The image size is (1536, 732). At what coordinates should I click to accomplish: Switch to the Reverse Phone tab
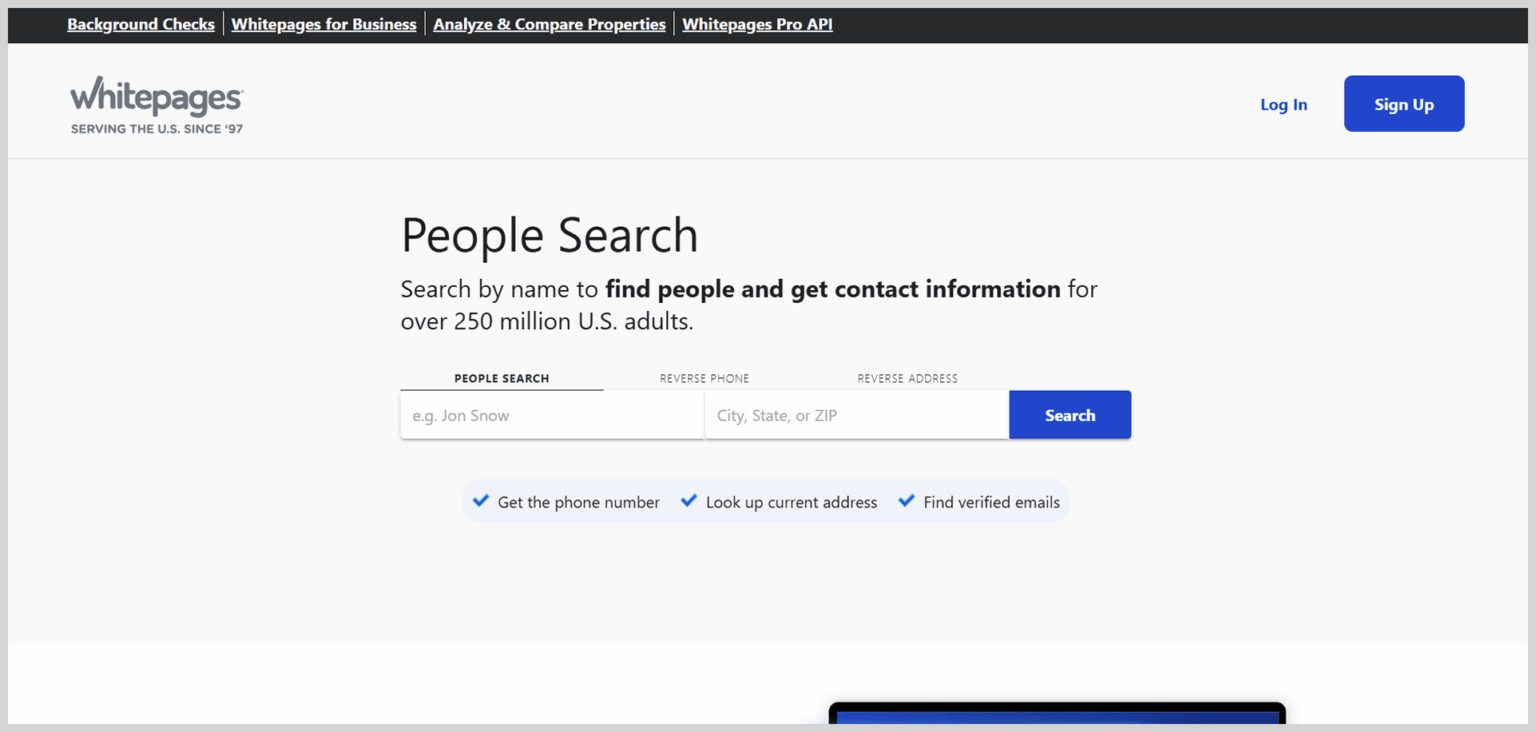click(x=704, y=378)
